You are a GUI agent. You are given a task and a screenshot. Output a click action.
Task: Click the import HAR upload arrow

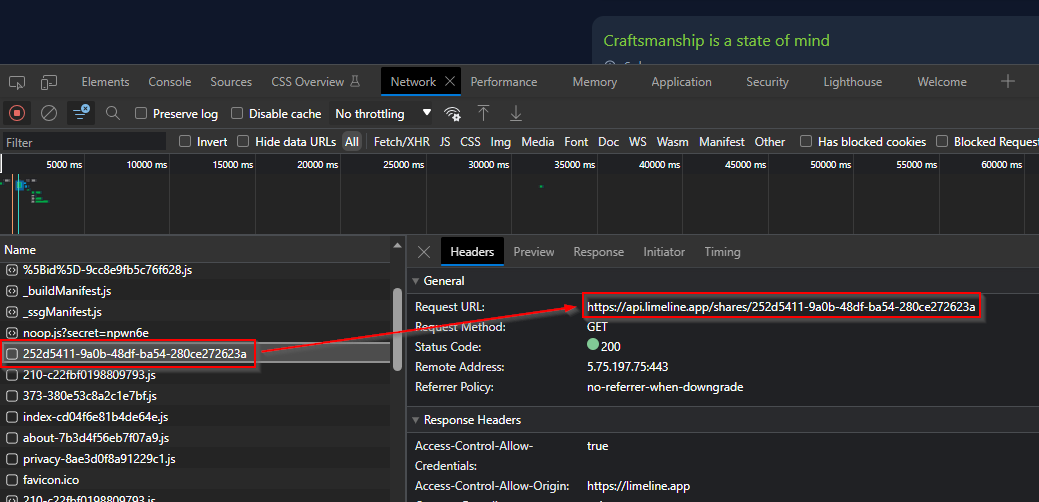click(x=484, y=113)
